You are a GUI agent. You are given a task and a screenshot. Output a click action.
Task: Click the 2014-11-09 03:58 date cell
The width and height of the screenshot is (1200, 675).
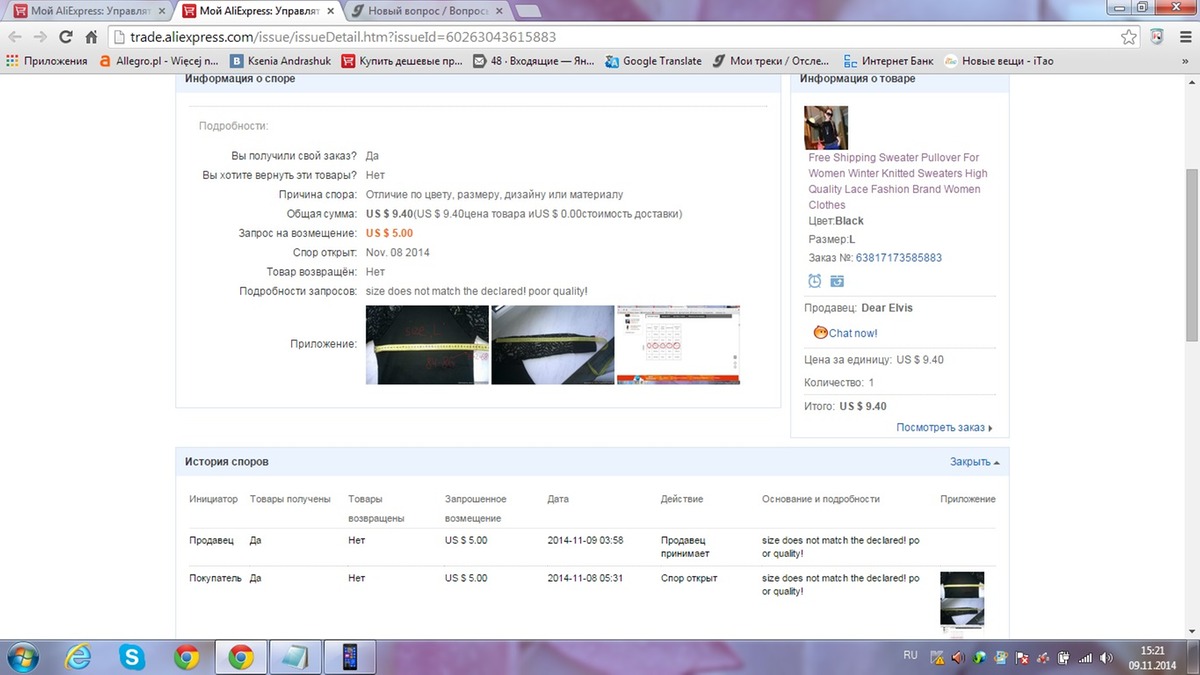click(586, 540)
